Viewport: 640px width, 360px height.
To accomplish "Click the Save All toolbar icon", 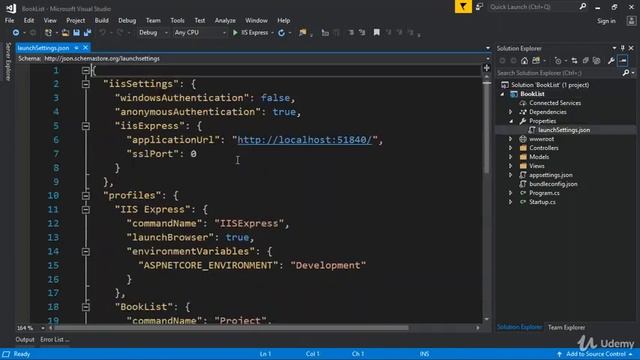I will (x=87, y=33).
